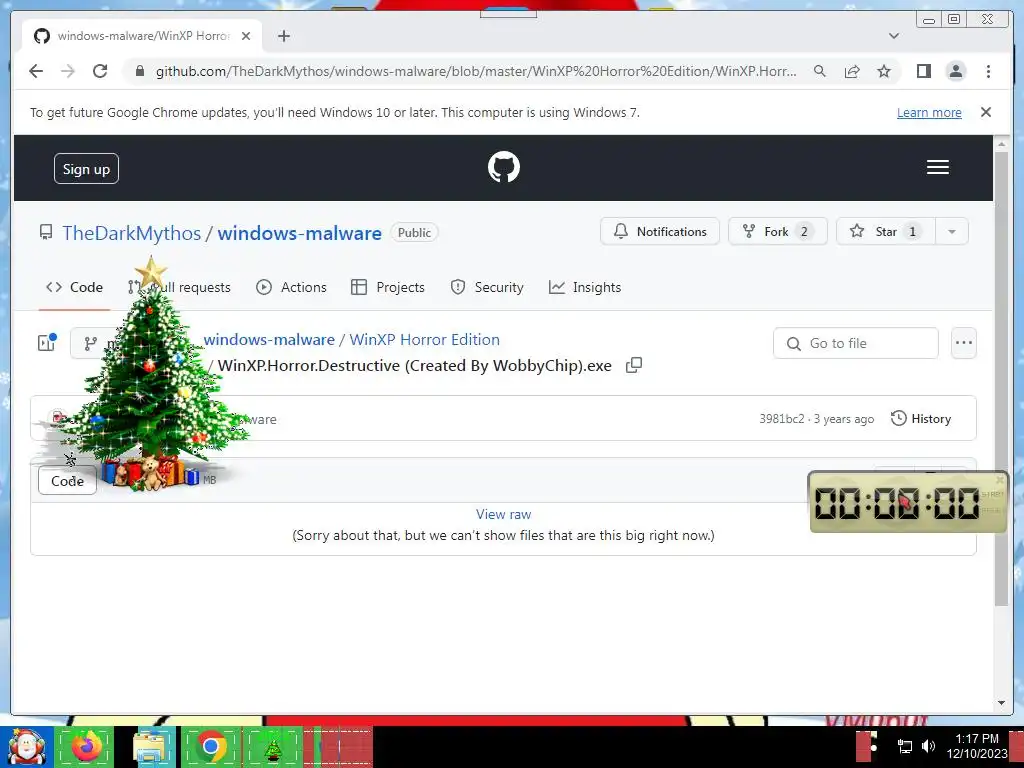1024x768 pixels.
Task: Open a new browser tab
Action: point(283,36)
